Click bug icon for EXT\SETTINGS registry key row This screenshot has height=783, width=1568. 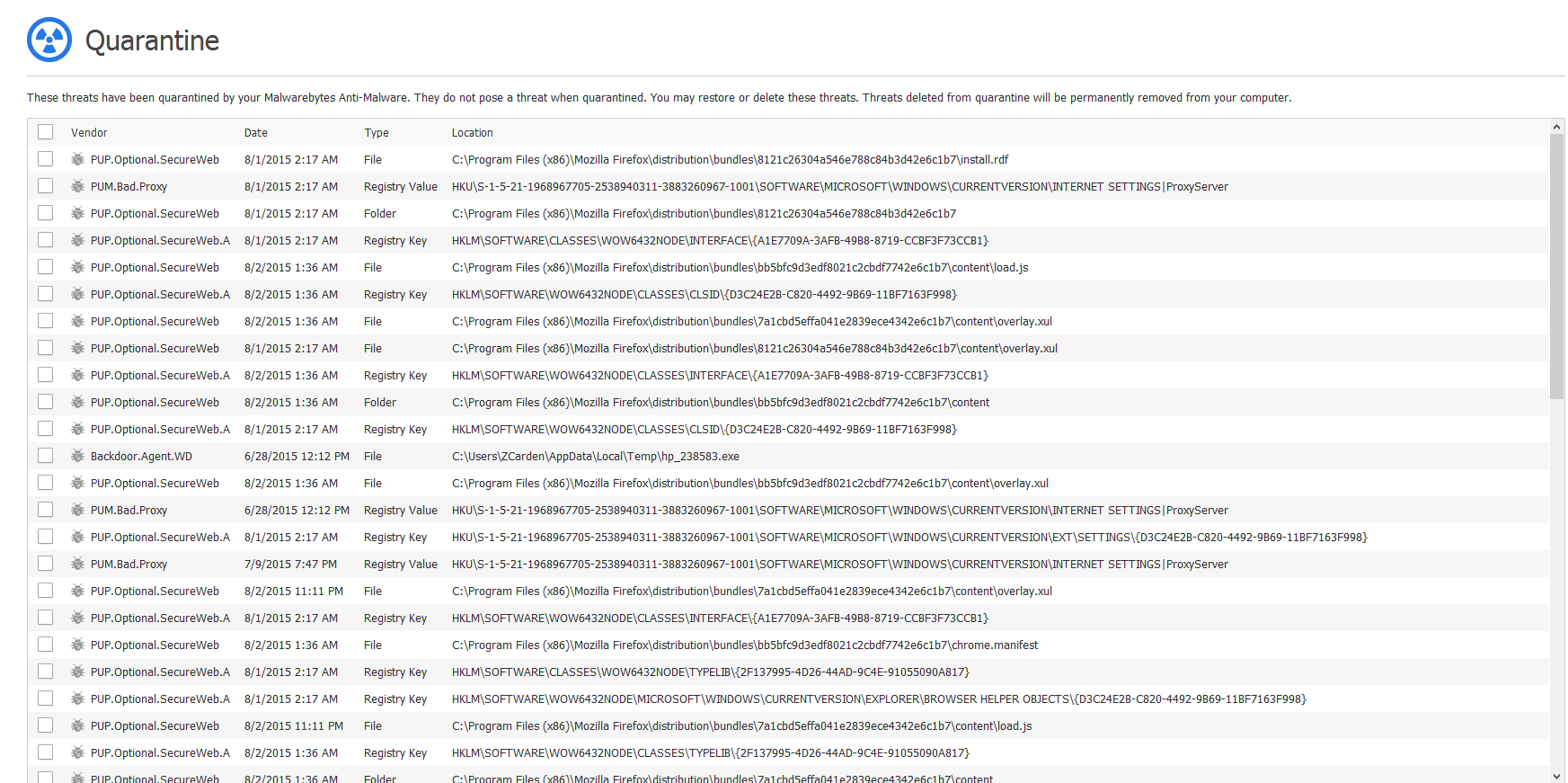[x=78, y=537]
